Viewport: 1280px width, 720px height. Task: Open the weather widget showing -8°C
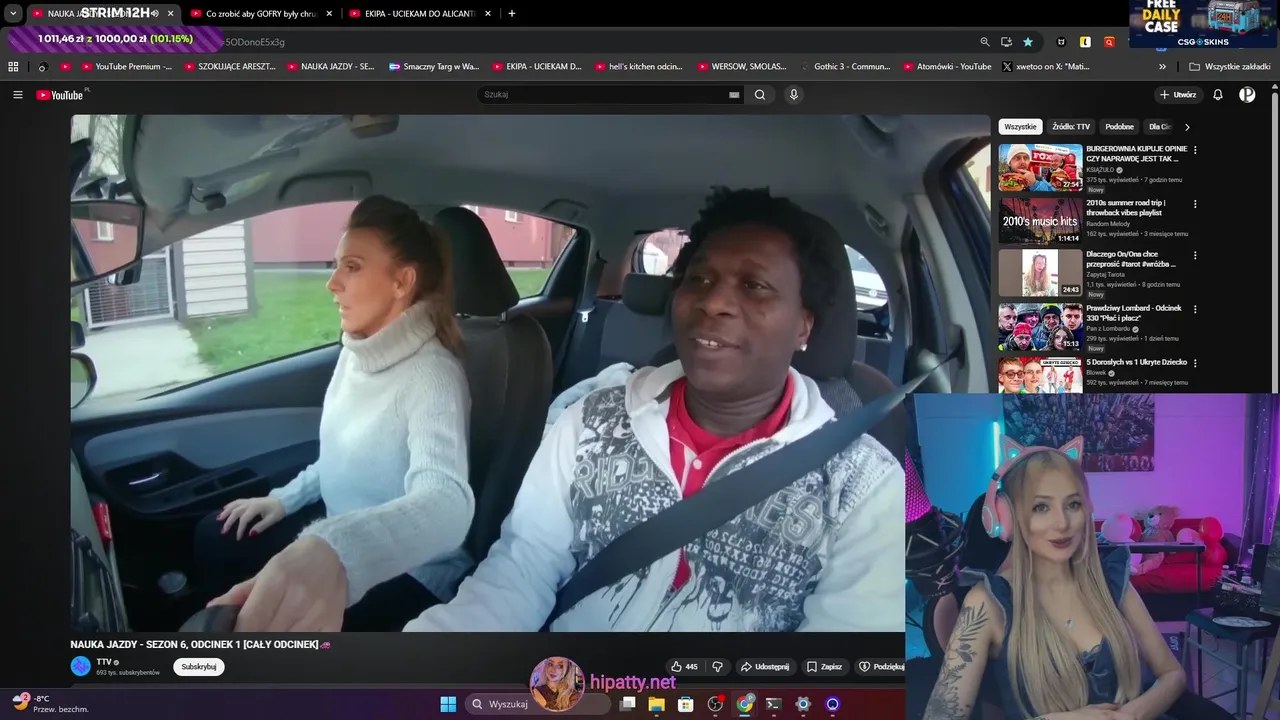coord(52,704)
